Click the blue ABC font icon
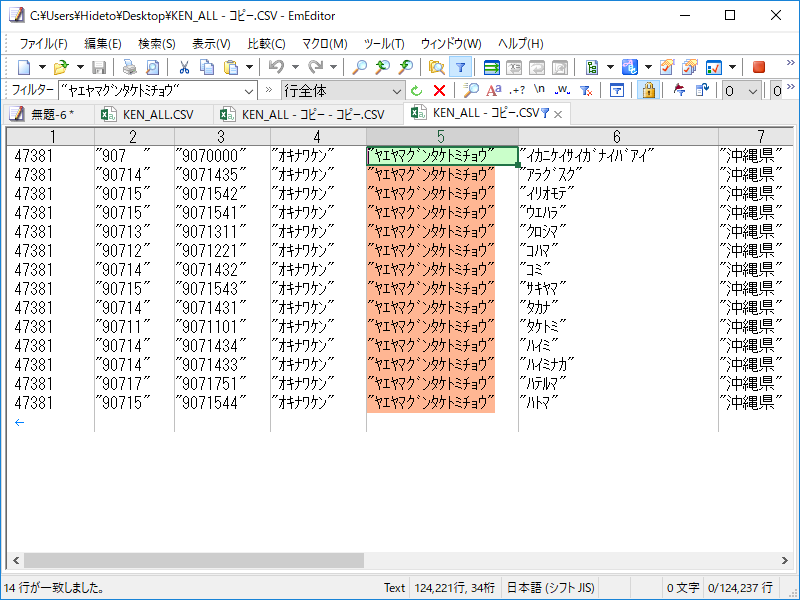The image size is (800, 600). pyautogui.click(x=630, y=67)
